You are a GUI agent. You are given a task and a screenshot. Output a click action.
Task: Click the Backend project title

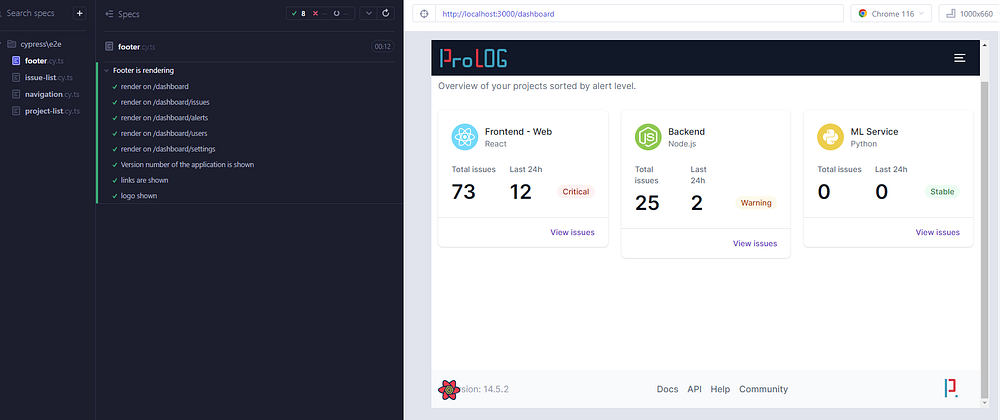[686, 131]
